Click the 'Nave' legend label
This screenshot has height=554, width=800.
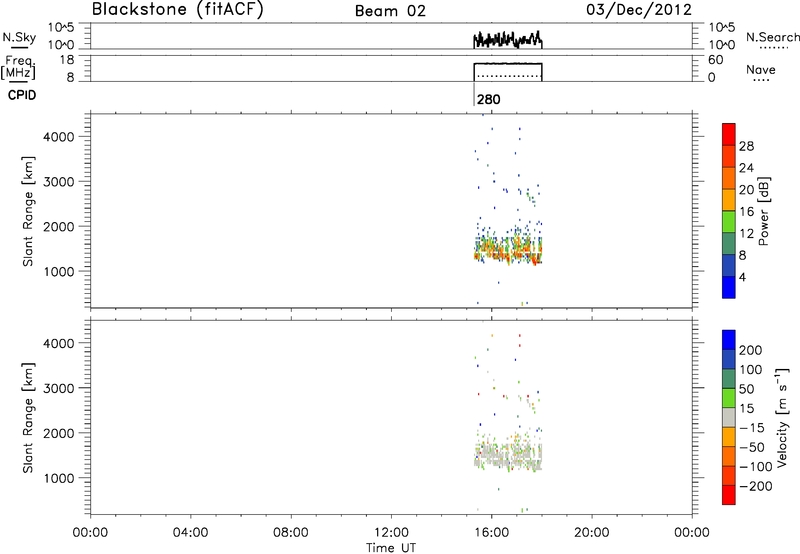761,69
